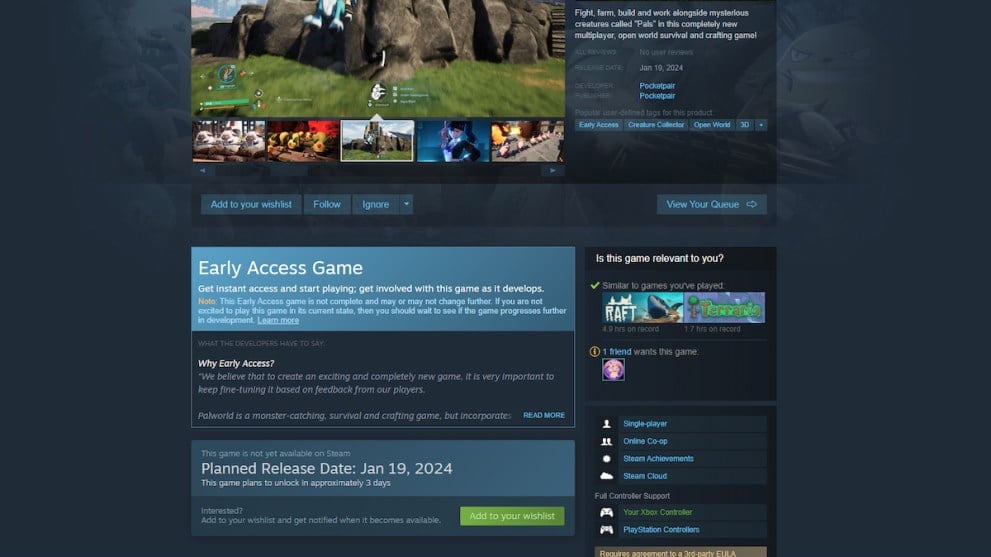Viewport: 991px width, 557px height.
Task: Expand more tags with the plus button
Action: (761, 125)
